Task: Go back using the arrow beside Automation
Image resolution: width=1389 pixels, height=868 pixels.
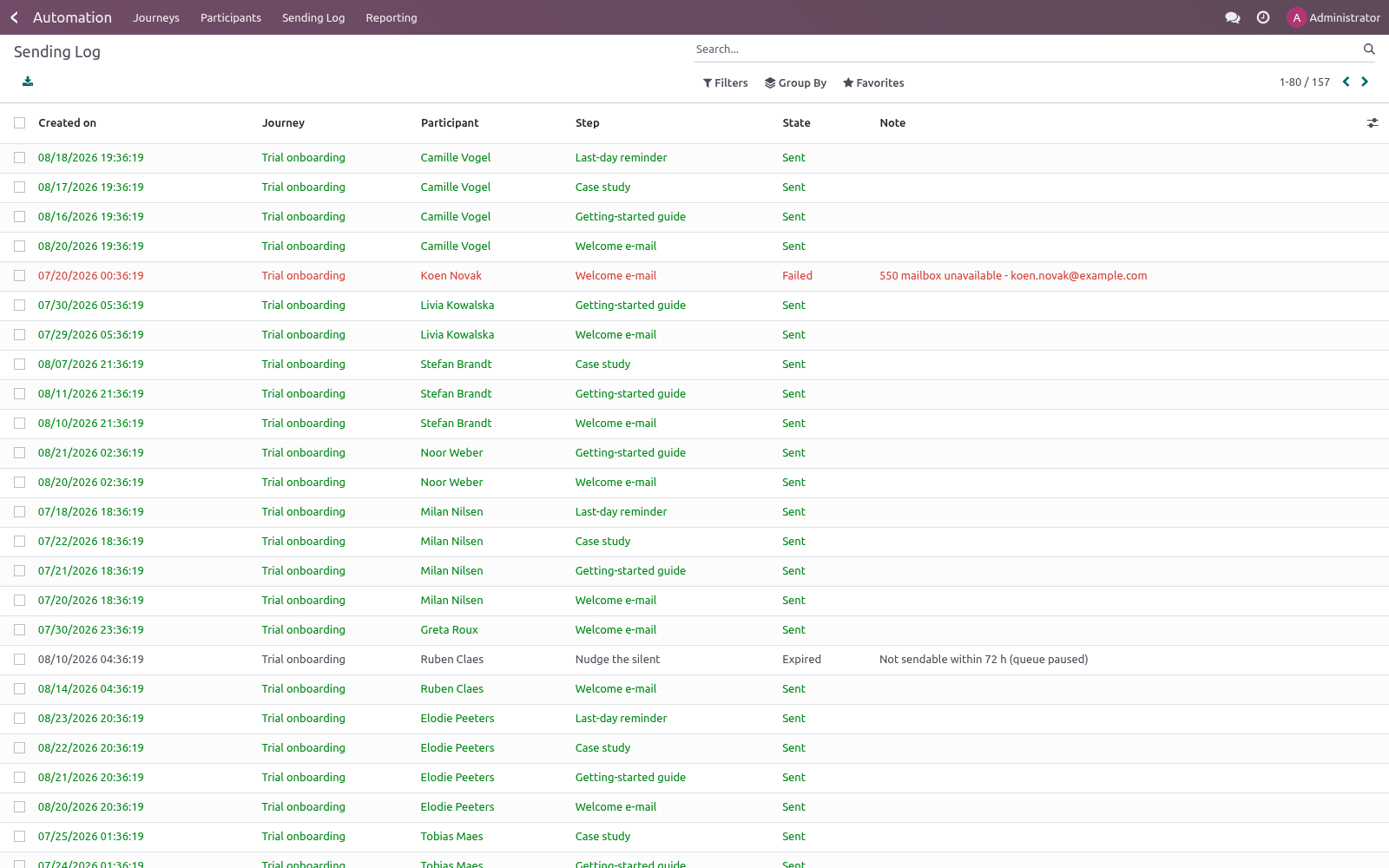Action: tap(14, 17)
